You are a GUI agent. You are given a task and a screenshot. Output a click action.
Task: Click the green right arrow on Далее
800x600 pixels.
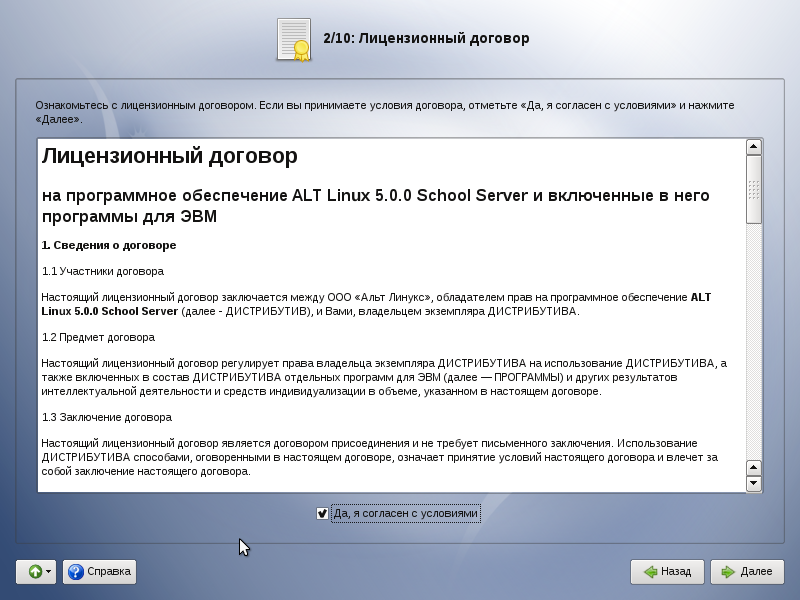(727, 572)
